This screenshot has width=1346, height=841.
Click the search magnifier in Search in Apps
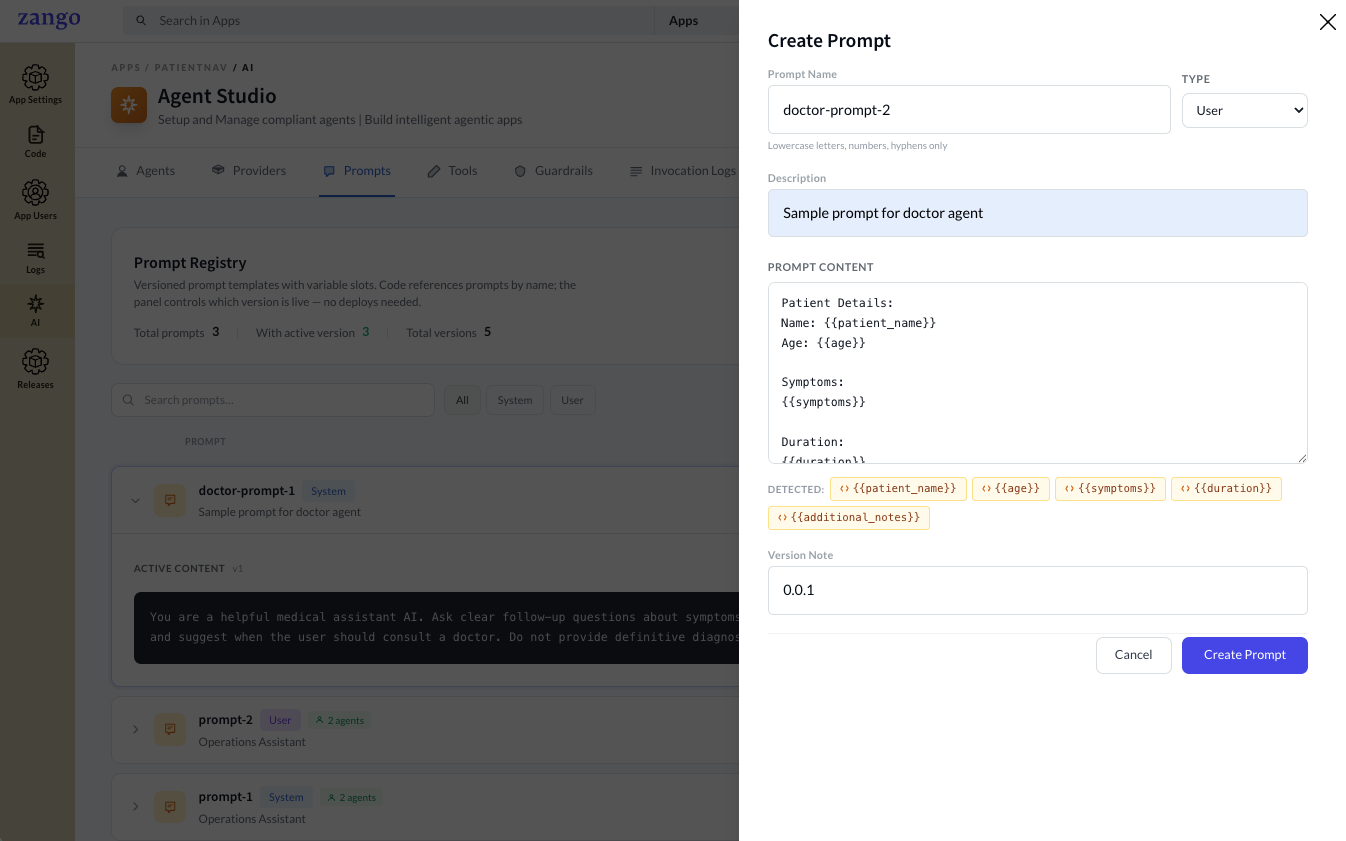coord(141,21)
